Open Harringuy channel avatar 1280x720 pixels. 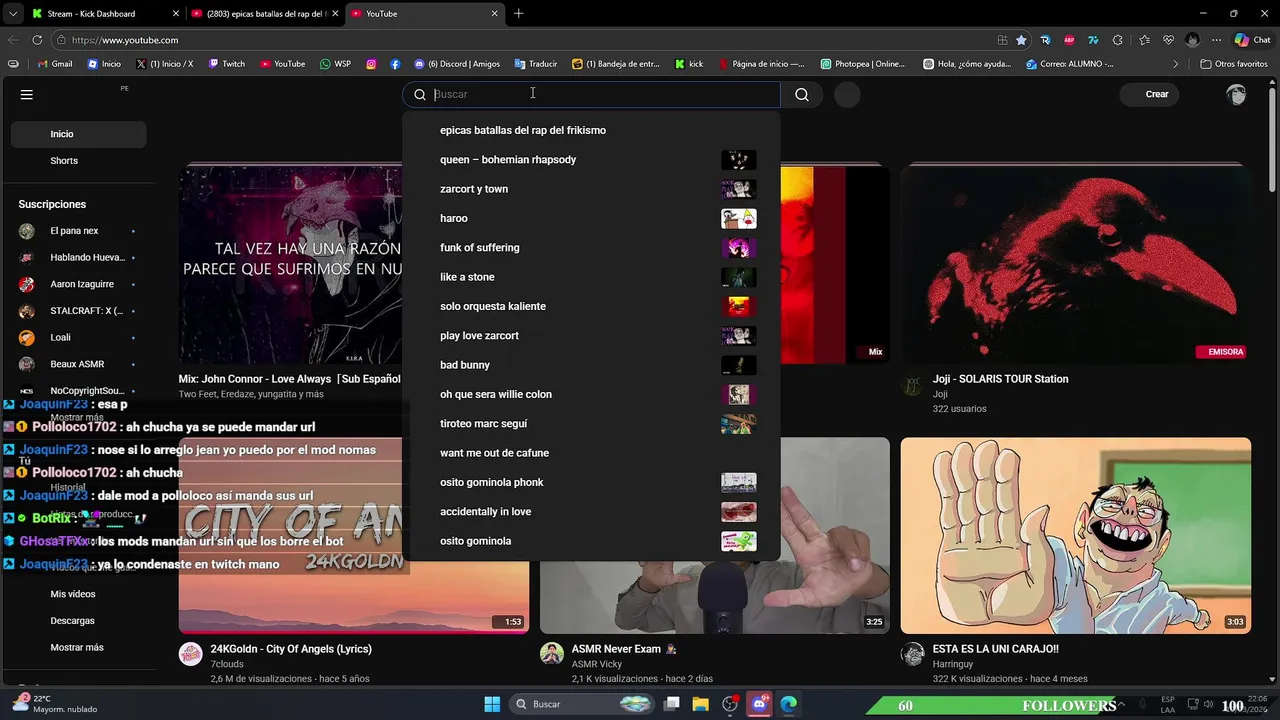point(912,654)
